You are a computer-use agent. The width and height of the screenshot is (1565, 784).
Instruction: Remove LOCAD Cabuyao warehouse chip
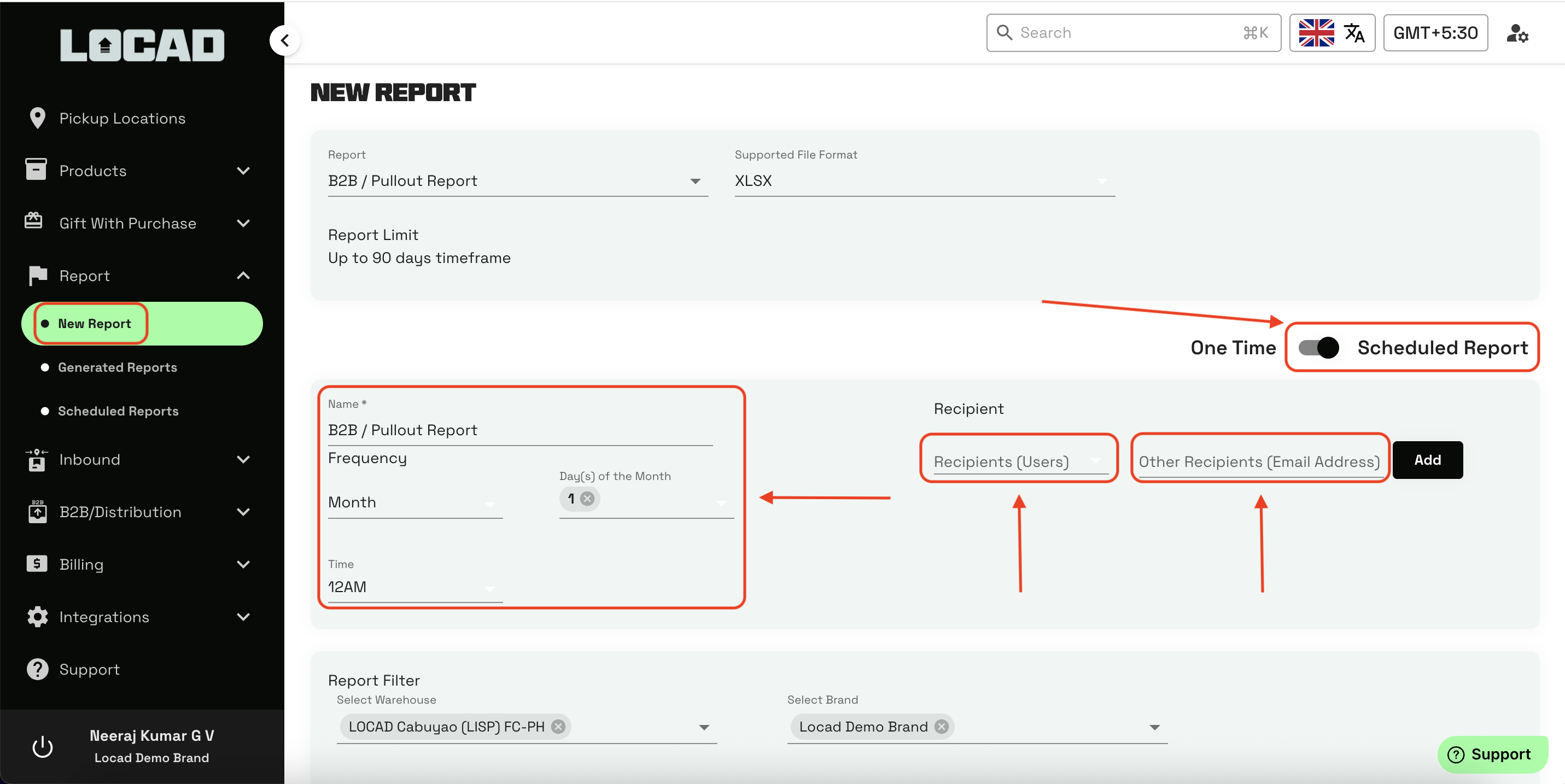[x=558, y=727]
